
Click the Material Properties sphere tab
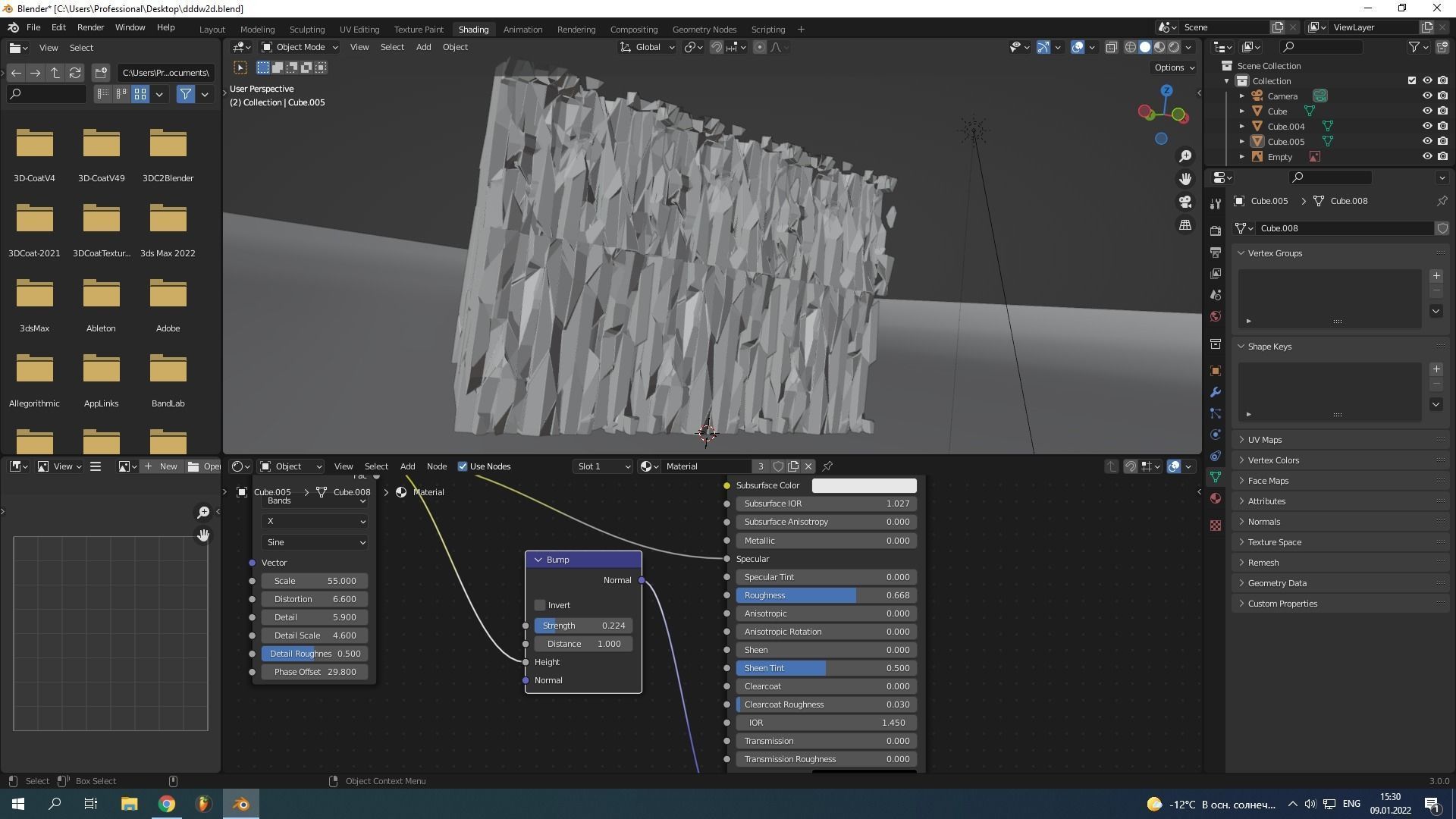tap(1215, 498)
